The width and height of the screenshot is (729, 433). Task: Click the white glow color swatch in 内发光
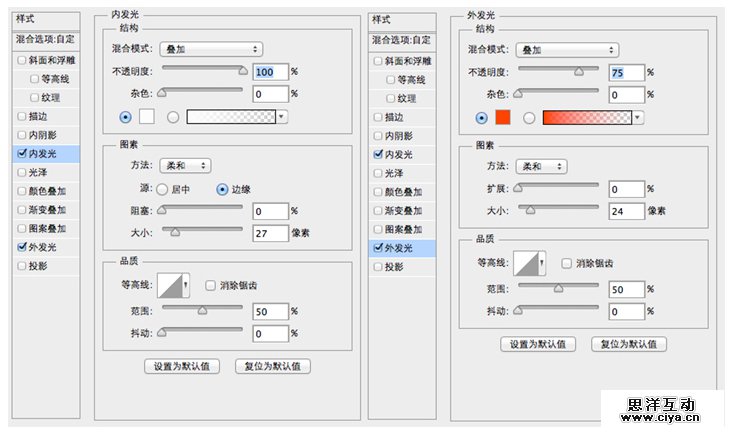tap(146, 116)
